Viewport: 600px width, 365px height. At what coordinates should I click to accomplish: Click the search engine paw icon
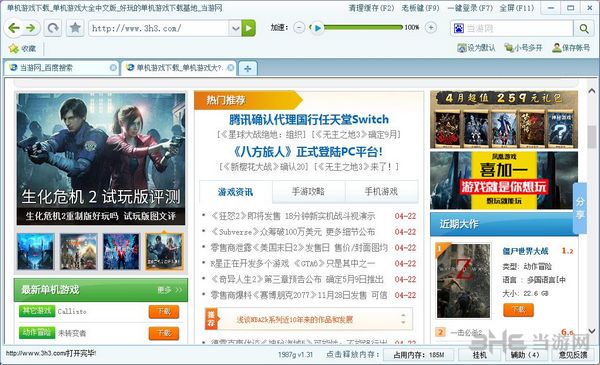459,28
